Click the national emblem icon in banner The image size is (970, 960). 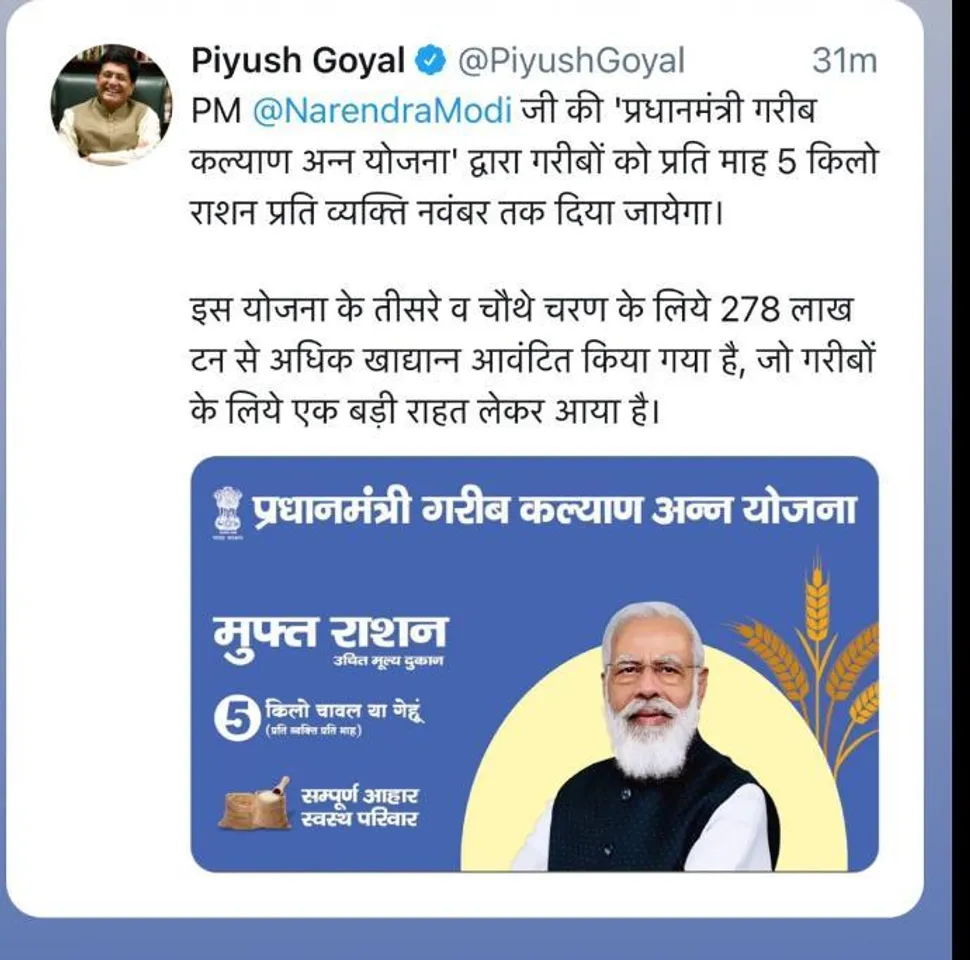pos(228,512)
